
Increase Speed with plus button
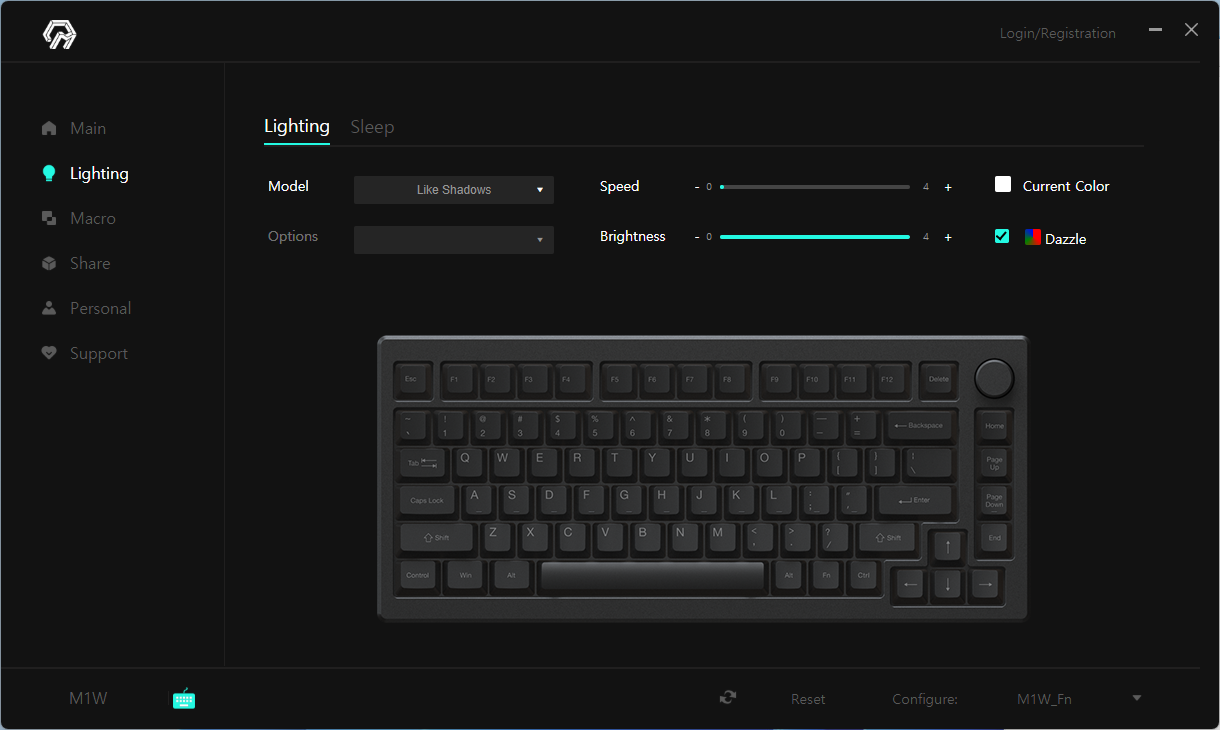[948, 187]
